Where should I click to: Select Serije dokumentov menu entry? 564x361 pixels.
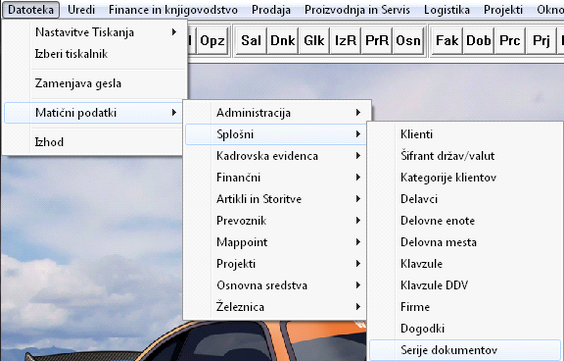point(465,350)
